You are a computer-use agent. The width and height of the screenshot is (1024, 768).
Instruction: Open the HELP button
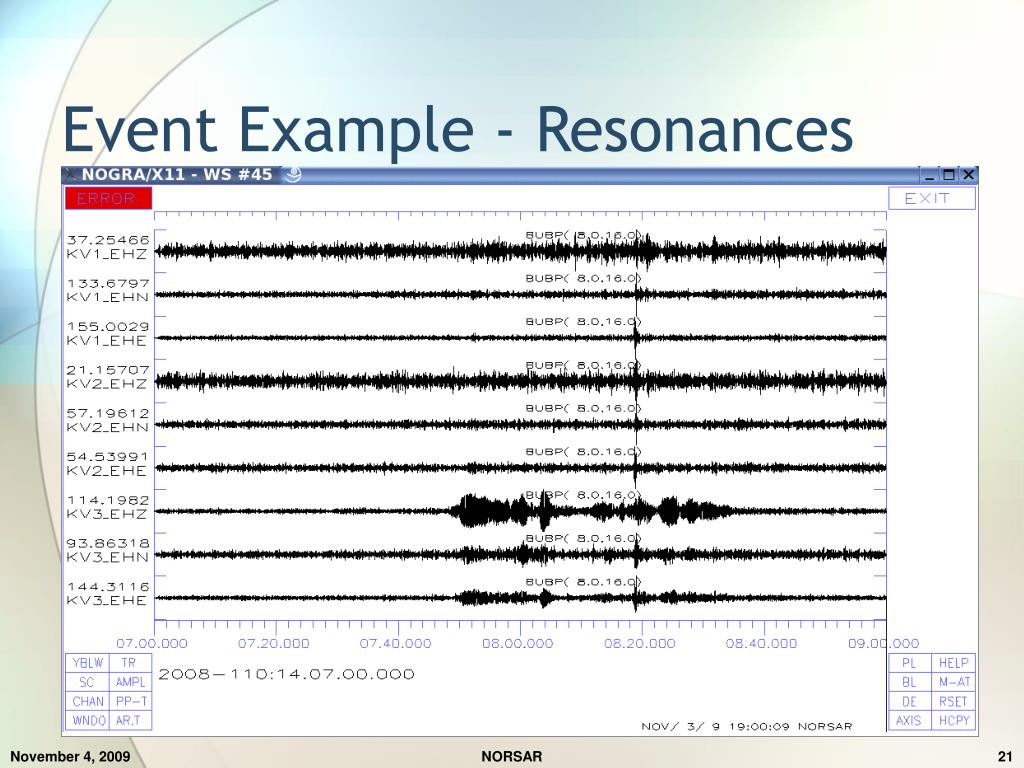(953, 663)
